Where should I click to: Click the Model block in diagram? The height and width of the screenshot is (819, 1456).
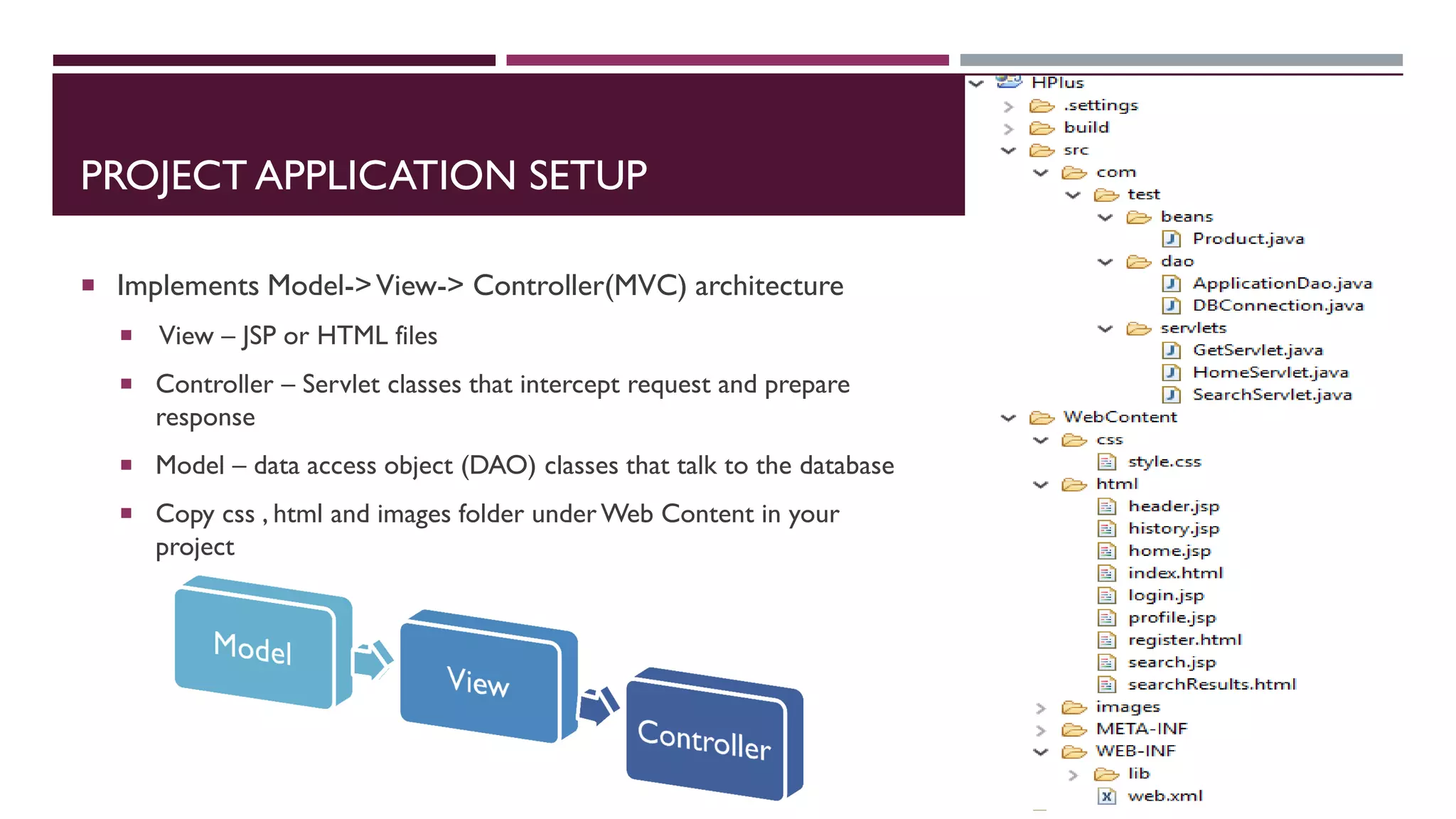pos(253,648)
